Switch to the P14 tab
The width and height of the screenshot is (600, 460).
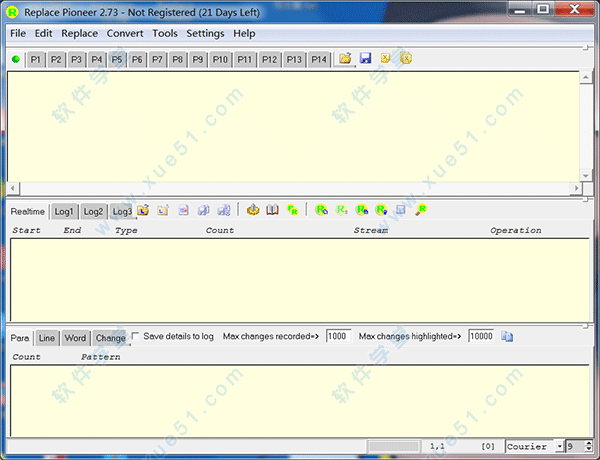pyautogui.click(x=319, y=60)
